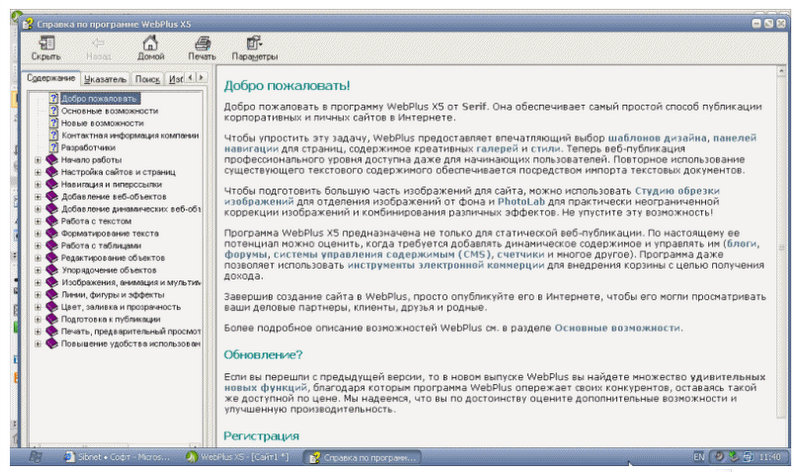
Task: Expand the Печать, предварительный просмотр node
Action: coord(38,331)
